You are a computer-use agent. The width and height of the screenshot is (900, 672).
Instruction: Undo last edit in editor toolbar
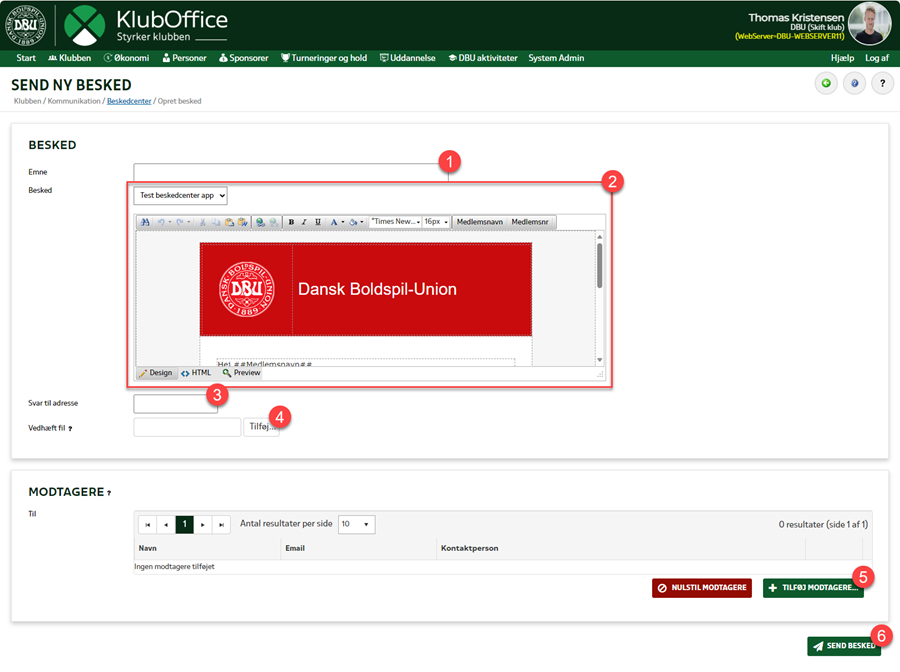coord(161,222)
